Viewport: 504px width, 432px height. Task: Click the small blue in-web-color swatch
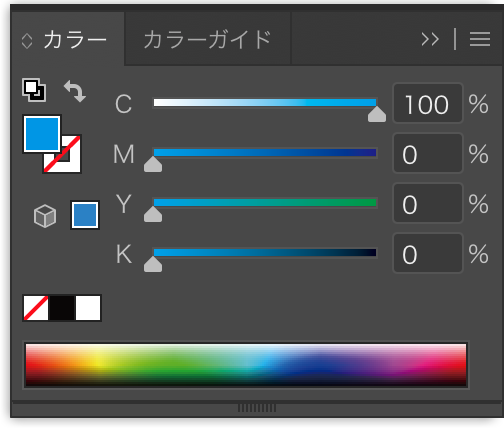point(85,215)
